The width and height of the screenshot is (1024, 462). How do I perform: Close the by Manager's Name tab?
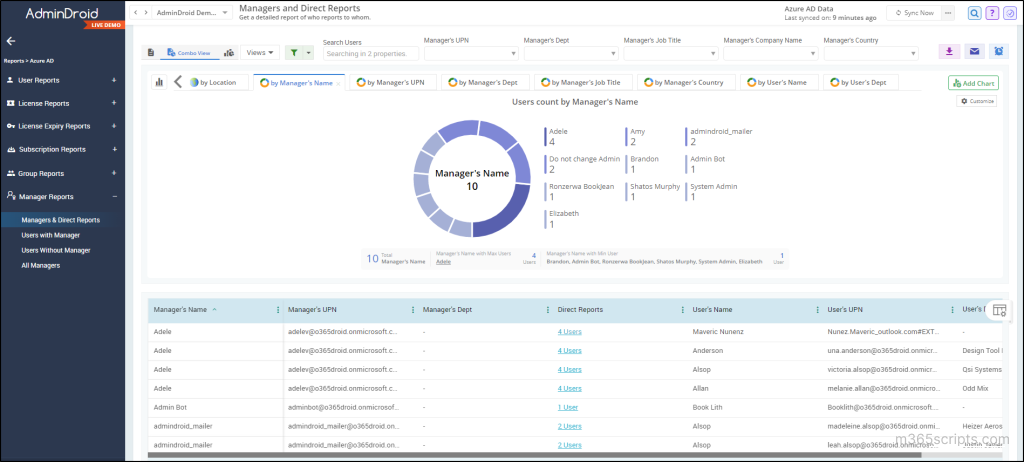338,84
